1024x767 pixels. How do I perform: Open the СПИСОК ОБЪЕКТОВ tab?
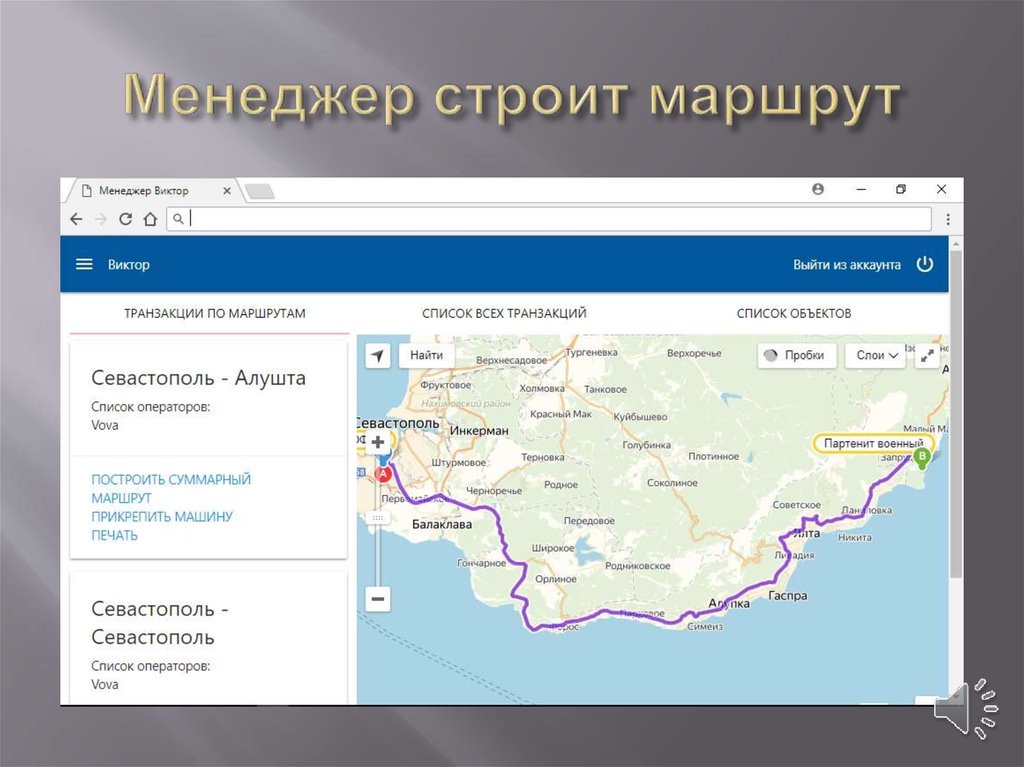pyautogui.click(x=795, y=312)
